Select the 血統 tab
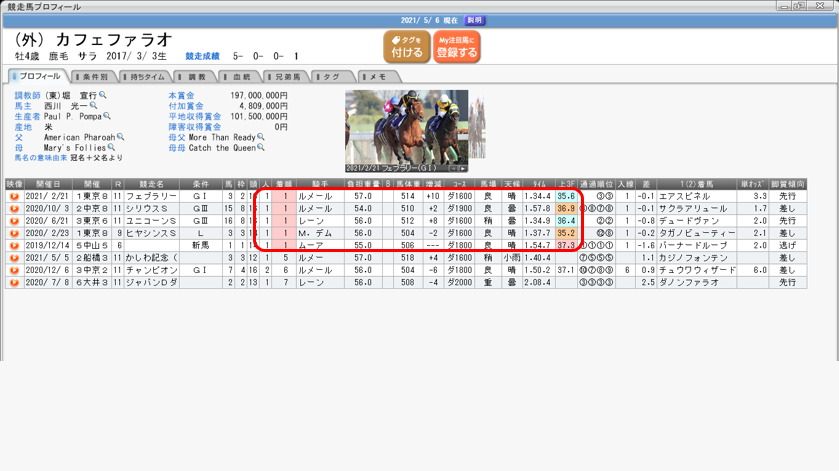839x471 pixels. coord(238,77)
